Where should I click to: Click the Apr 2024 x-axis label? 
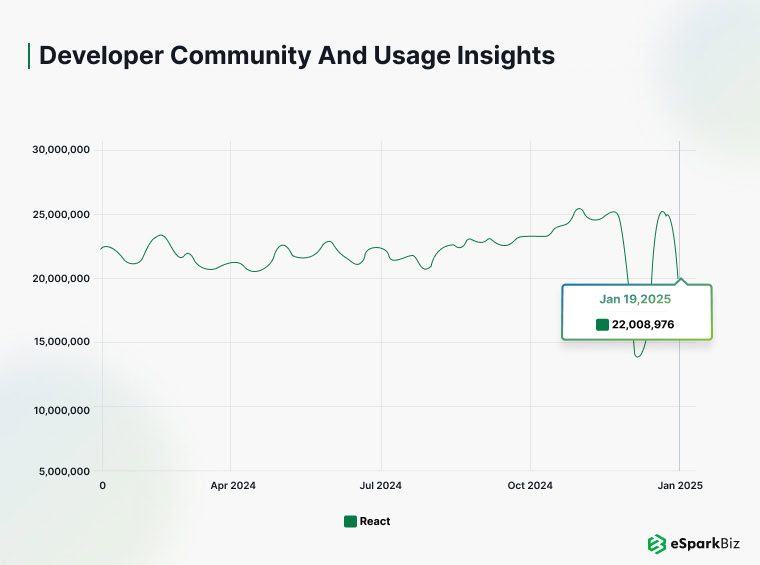(x=233, y=486)
